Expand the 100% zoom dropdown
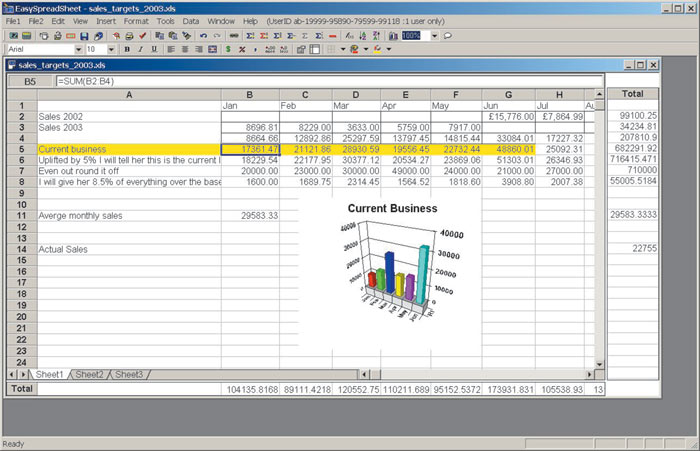Screen dimensions: 700x451 coord(435,35)
